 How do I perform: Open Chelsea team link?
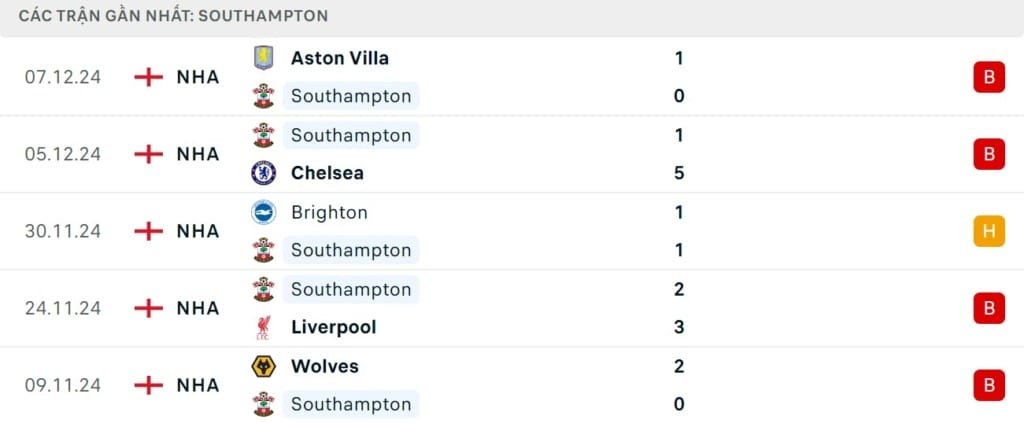(327, 173)
